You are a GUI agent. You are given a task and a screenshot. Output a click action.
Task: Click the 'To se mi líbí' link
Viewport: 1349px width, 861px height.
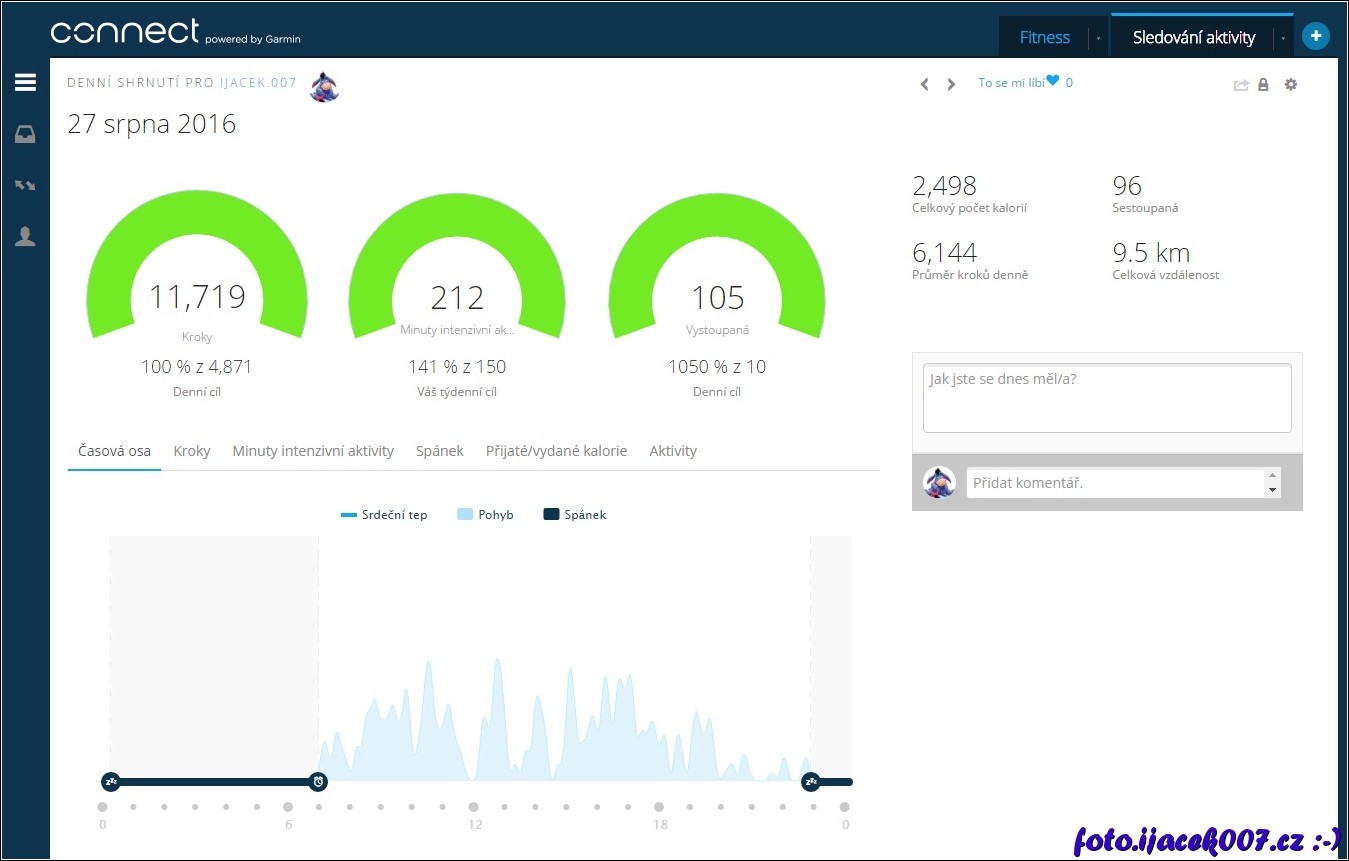coord(1011,83)
